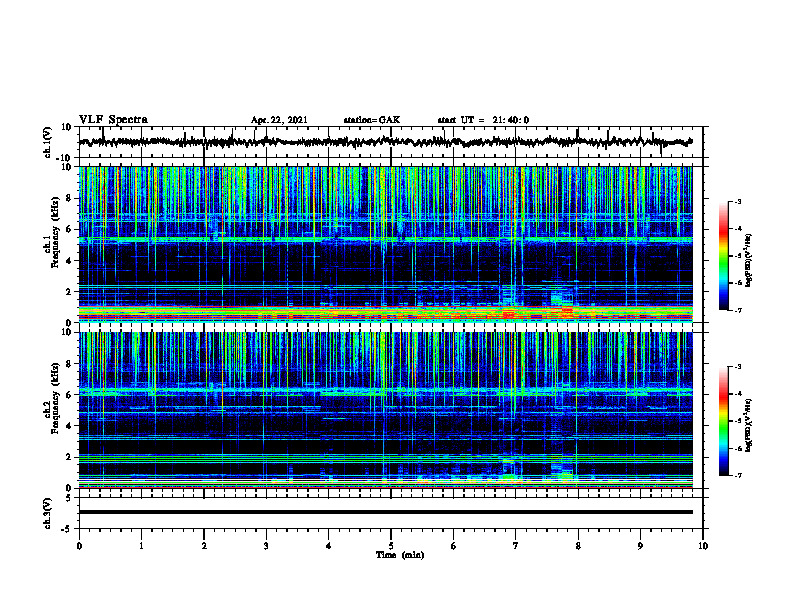Click the thick ch.3 flat signal line

[x=385, y=512]
